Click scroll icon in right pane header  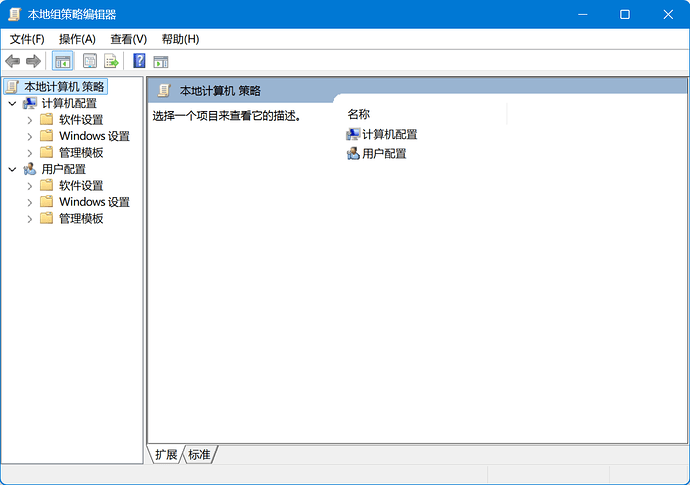pos(164,90)
